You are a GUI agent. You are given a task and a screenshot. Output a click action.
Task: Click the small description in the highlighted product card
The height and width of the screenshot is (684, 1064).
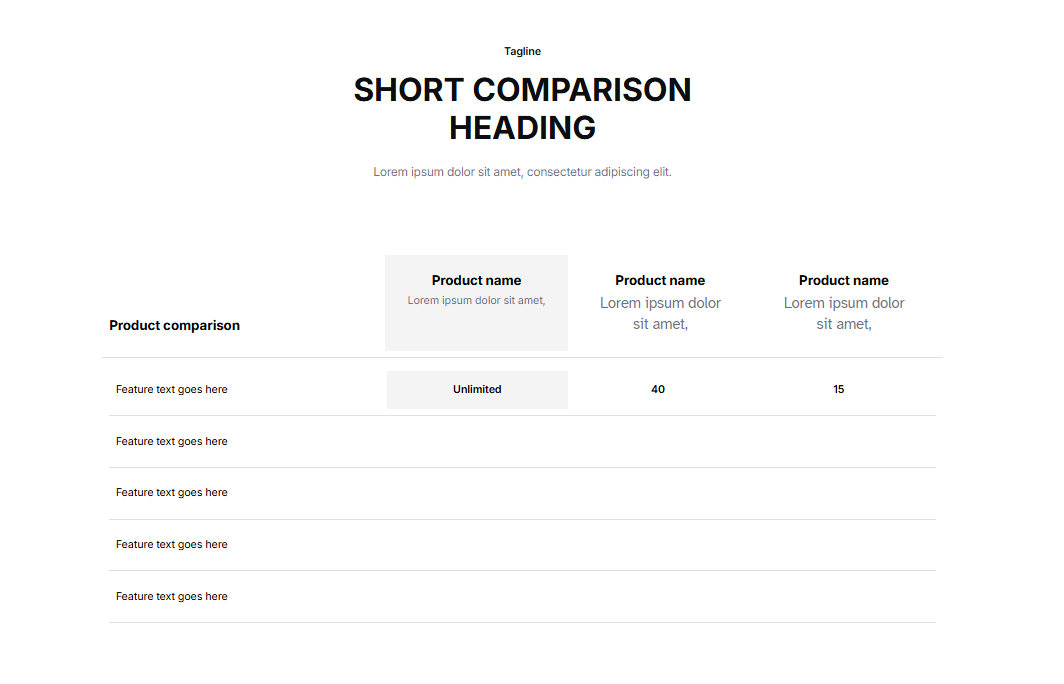pos(476,300)
